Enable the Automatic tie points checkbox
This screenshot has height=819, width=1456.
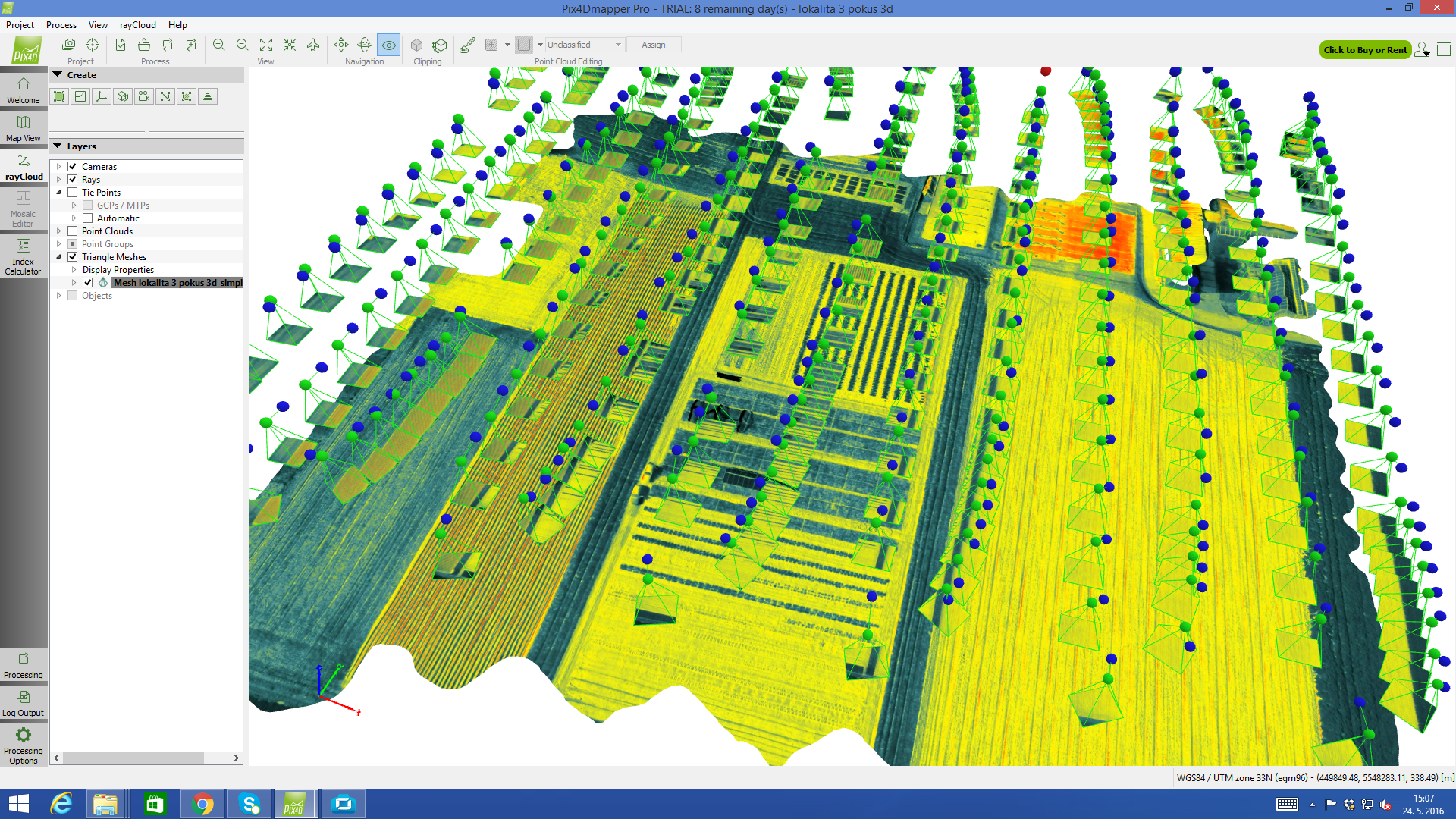pyautogui.click(x=88, y=218)
